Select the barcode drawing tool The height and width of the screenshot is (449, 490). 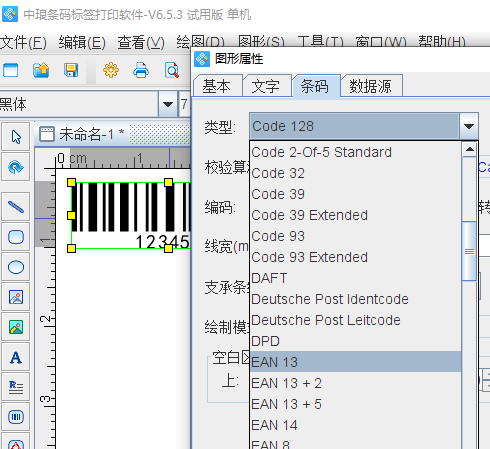16,417
